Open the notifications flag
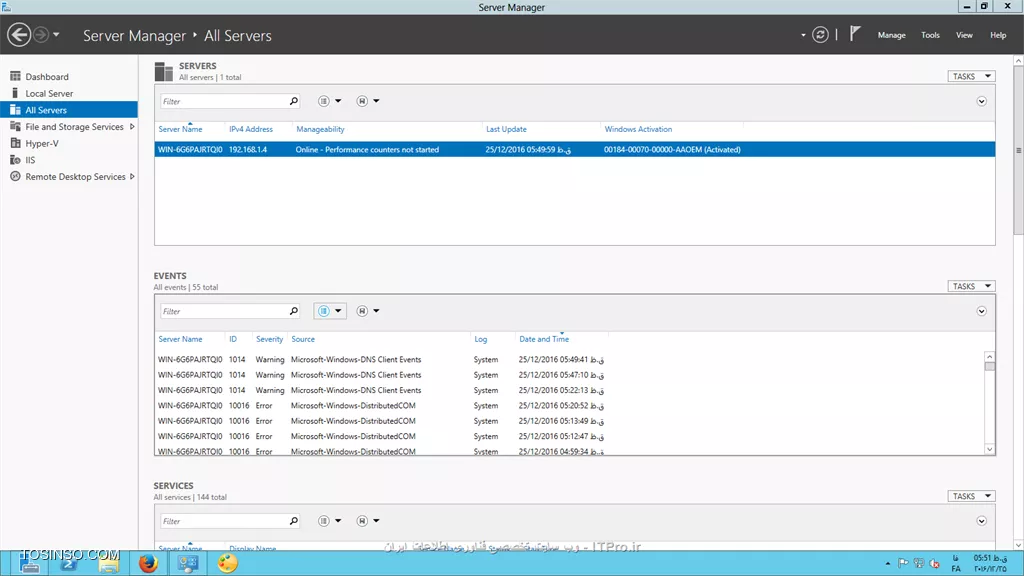This screenshot has height=576, width=1024. [855, 33]
